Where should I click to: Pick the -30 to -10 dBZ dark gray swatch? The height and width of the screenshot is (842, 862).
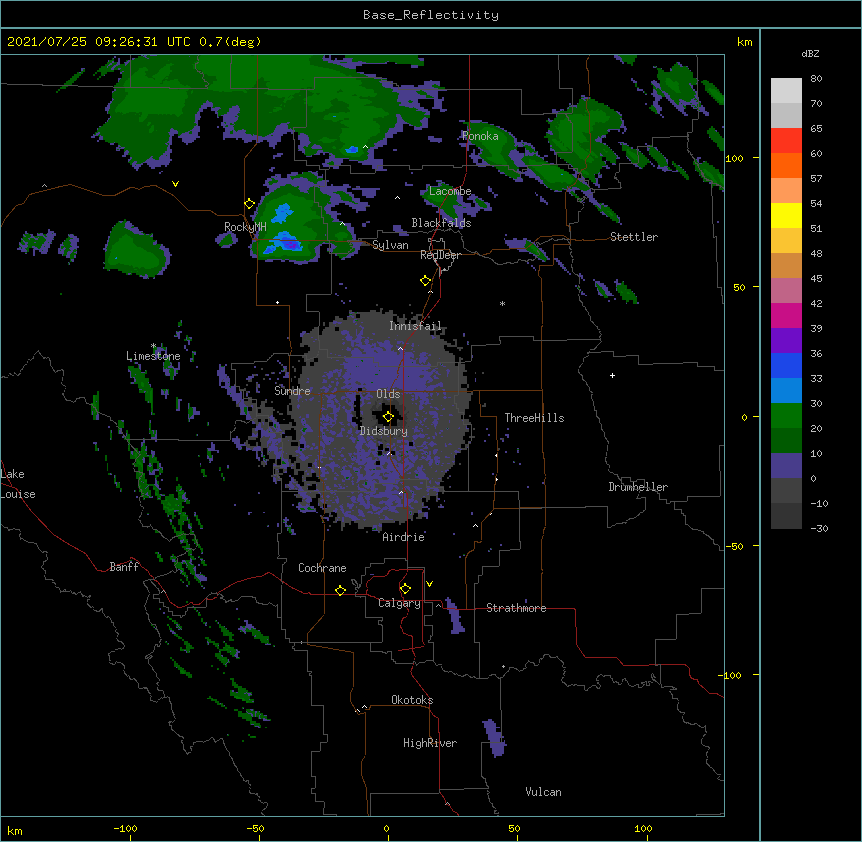pyautogui.click(x=786, y=516)
